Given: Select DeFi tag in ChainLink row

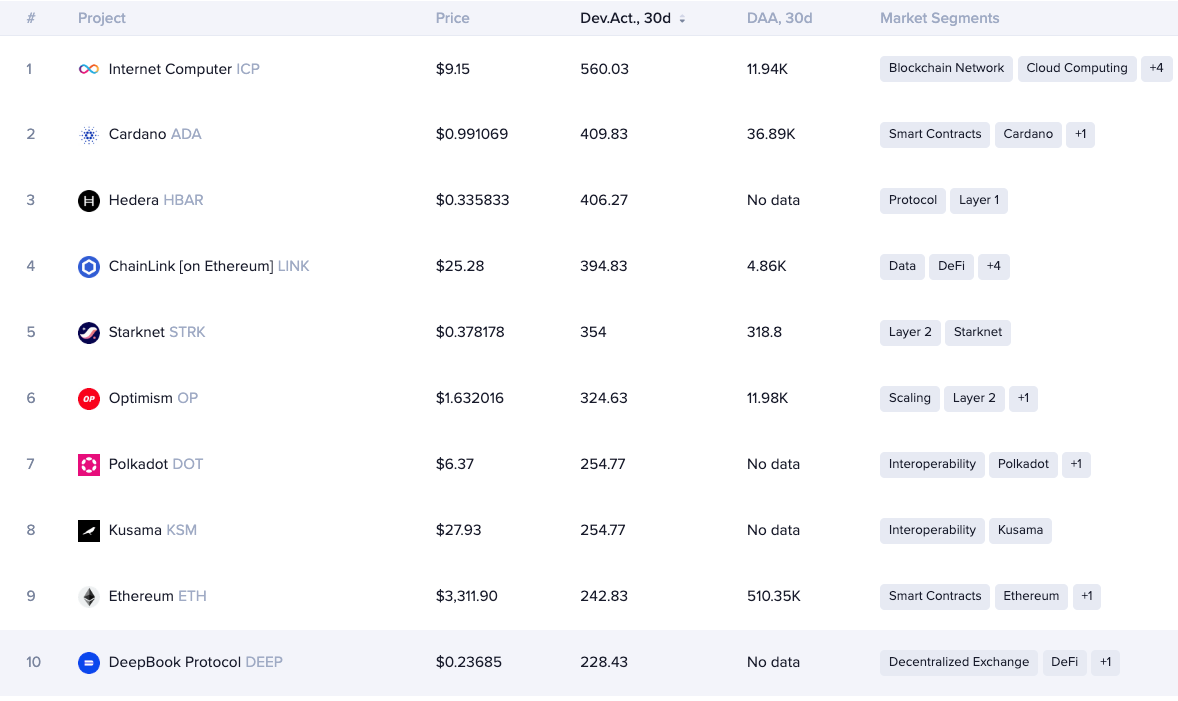Looking at the screenshot, I should click(x=951, y=267).
